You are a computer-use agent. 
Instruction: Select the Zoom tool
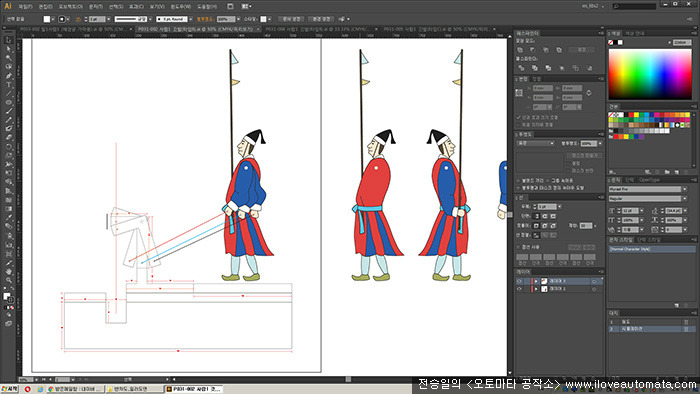[x=8, y=280]
